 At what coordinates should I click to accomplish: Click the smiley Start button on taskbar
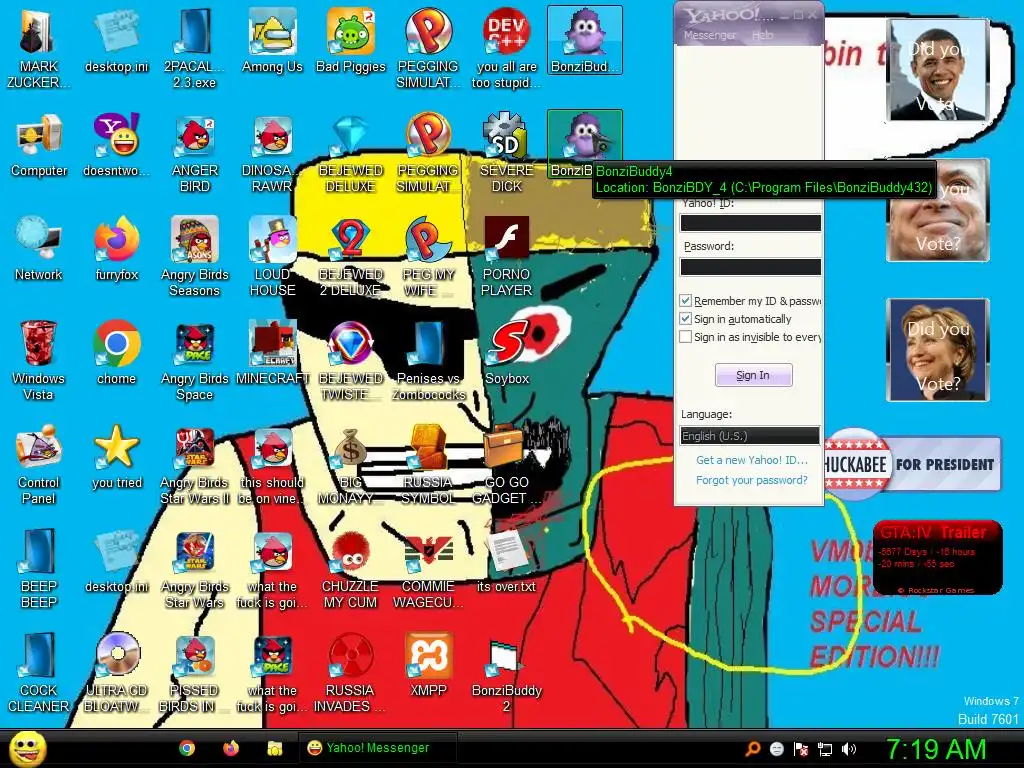click(x=27, y=748)
